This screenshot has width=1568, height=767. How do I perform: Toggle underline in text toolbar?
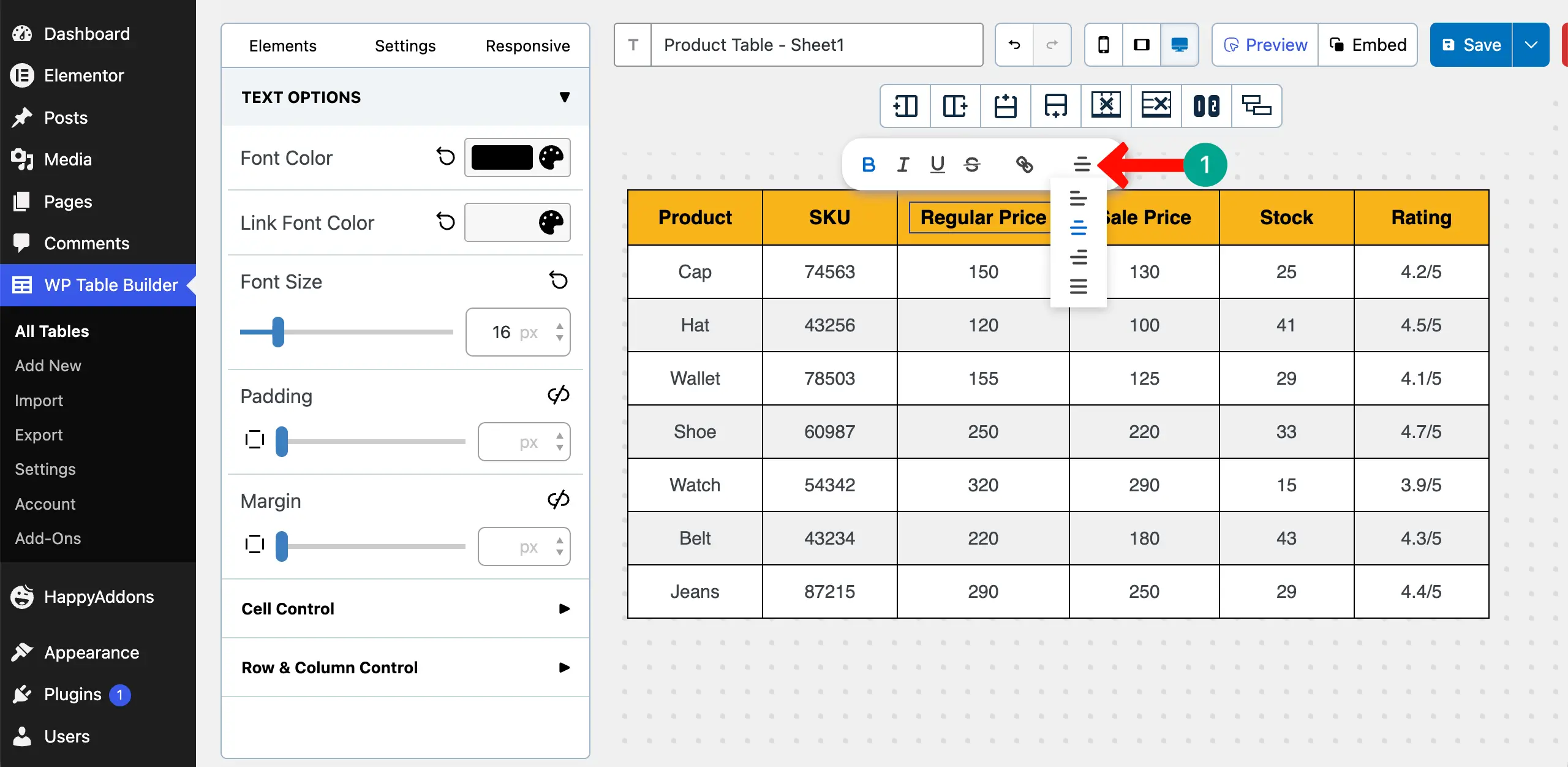pyautogui.click(x=937, y=165)
